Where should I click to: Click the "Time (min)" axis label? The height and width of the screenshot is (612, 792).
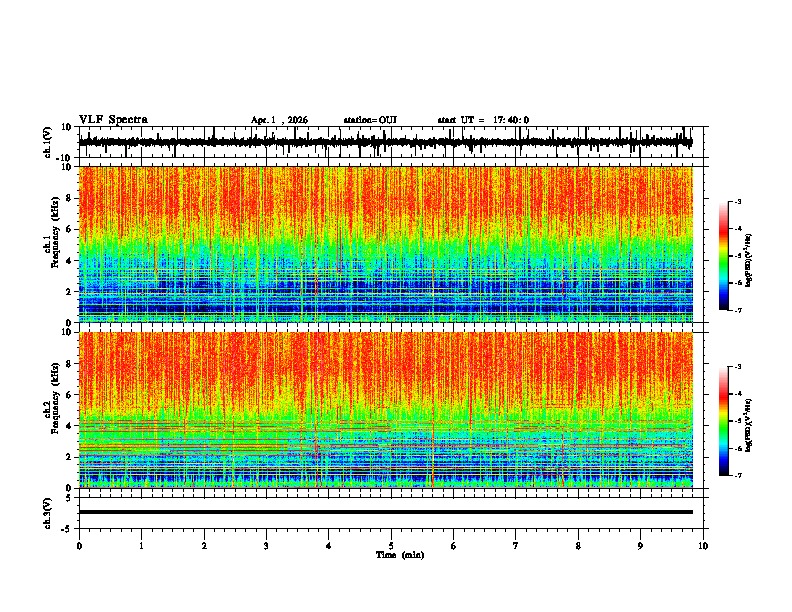click(400, 555)
